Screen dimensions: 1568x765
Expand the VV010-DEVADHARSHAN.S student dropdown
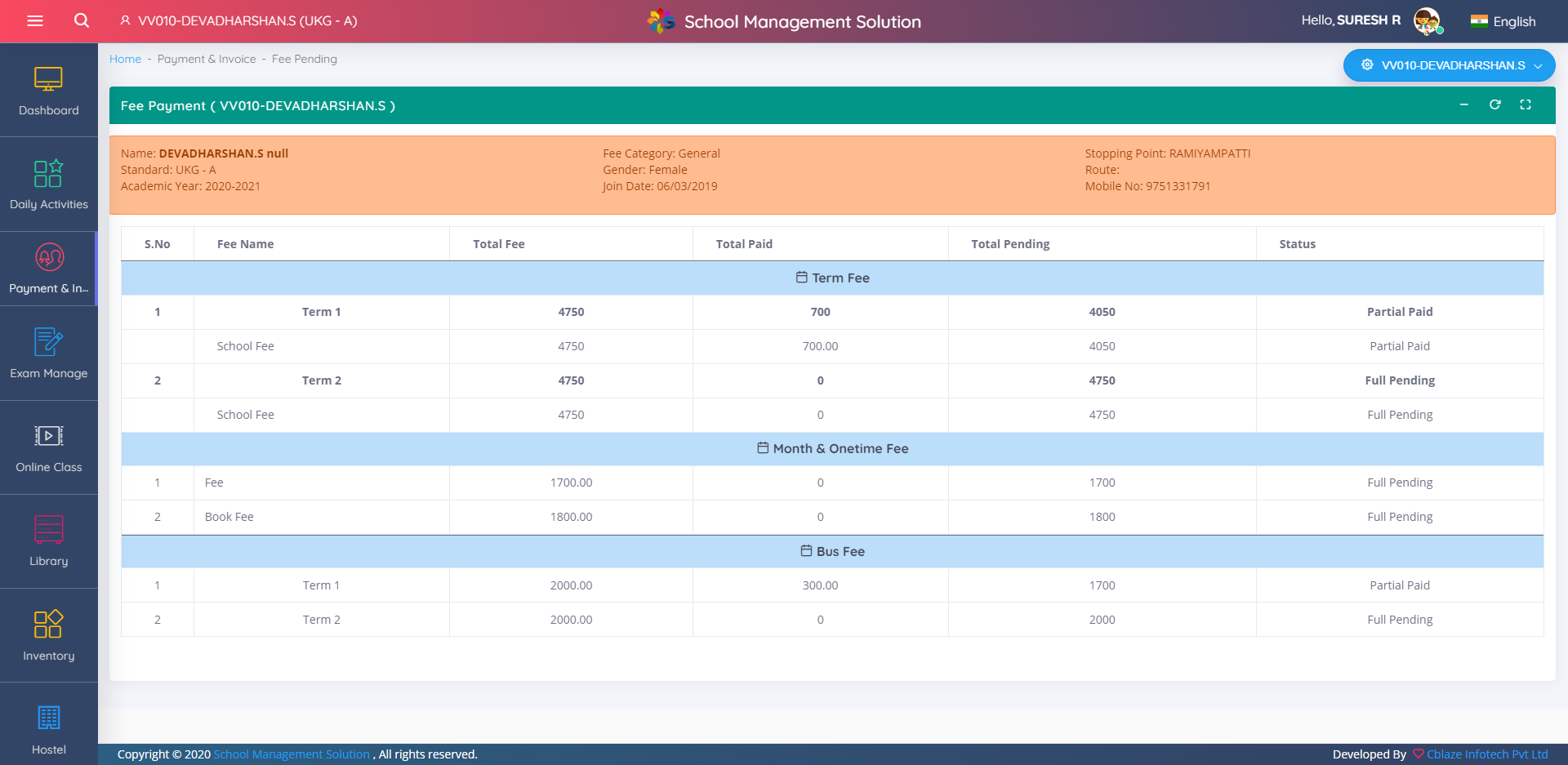1449,65
